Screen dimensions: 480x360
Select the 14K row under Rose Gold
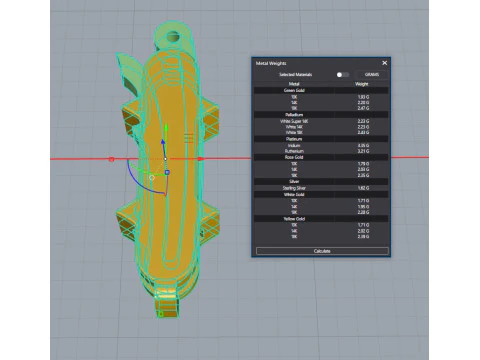point(321,170)
